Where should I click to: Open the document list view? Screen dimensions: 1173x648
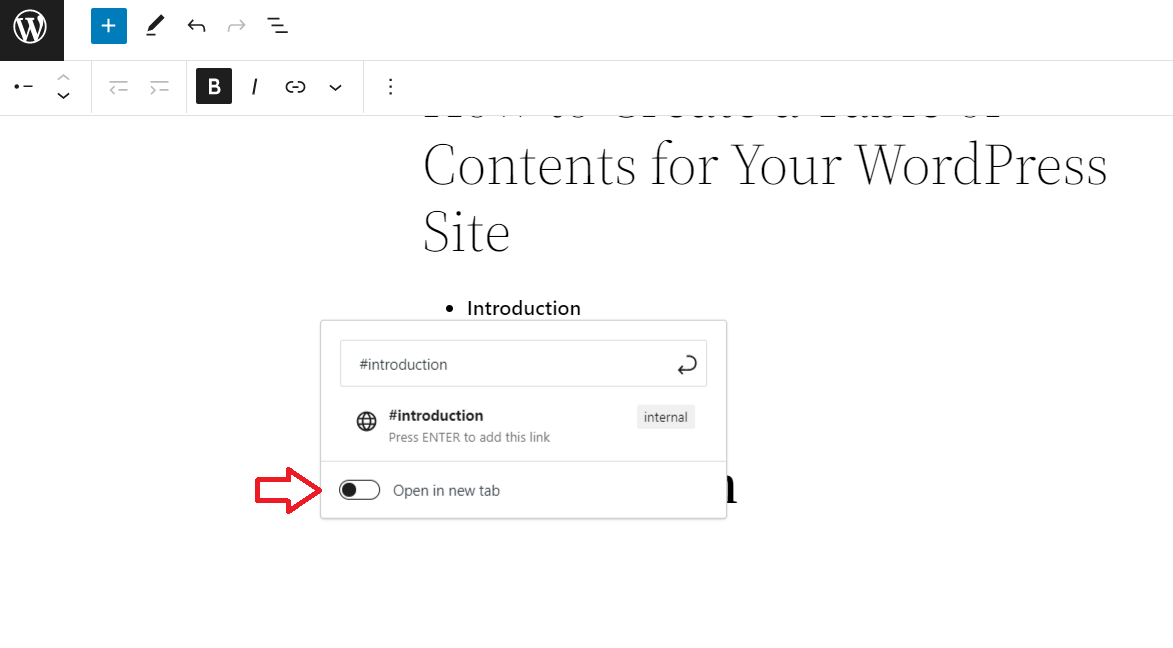[278, 26]
